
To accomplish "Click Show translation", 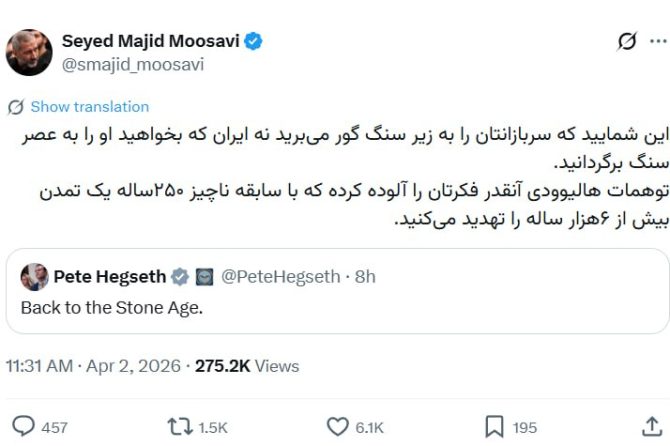I will click(x=89, y=107).
